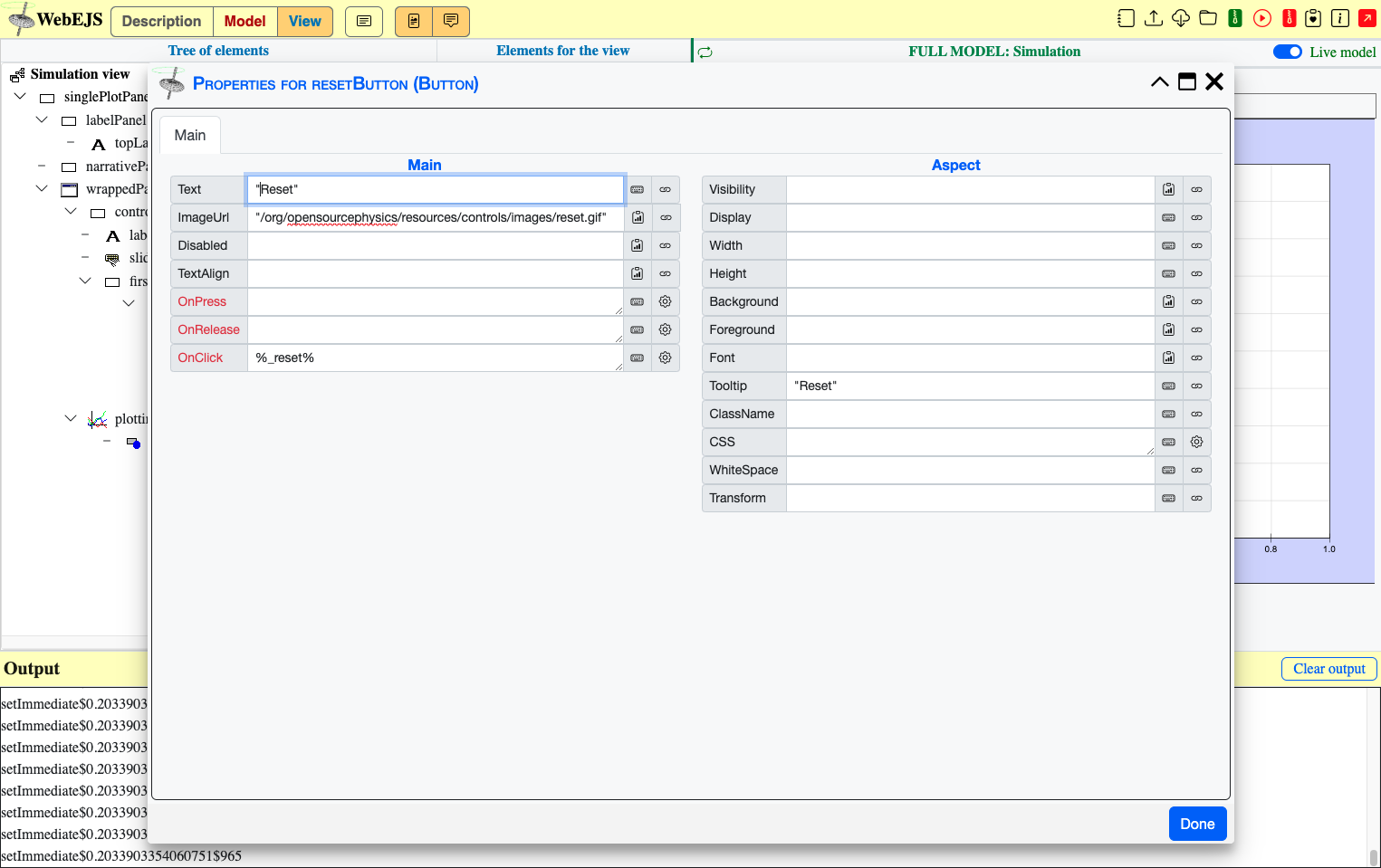
Task: Open the options list icon for Background
Action: point(1169,301)
